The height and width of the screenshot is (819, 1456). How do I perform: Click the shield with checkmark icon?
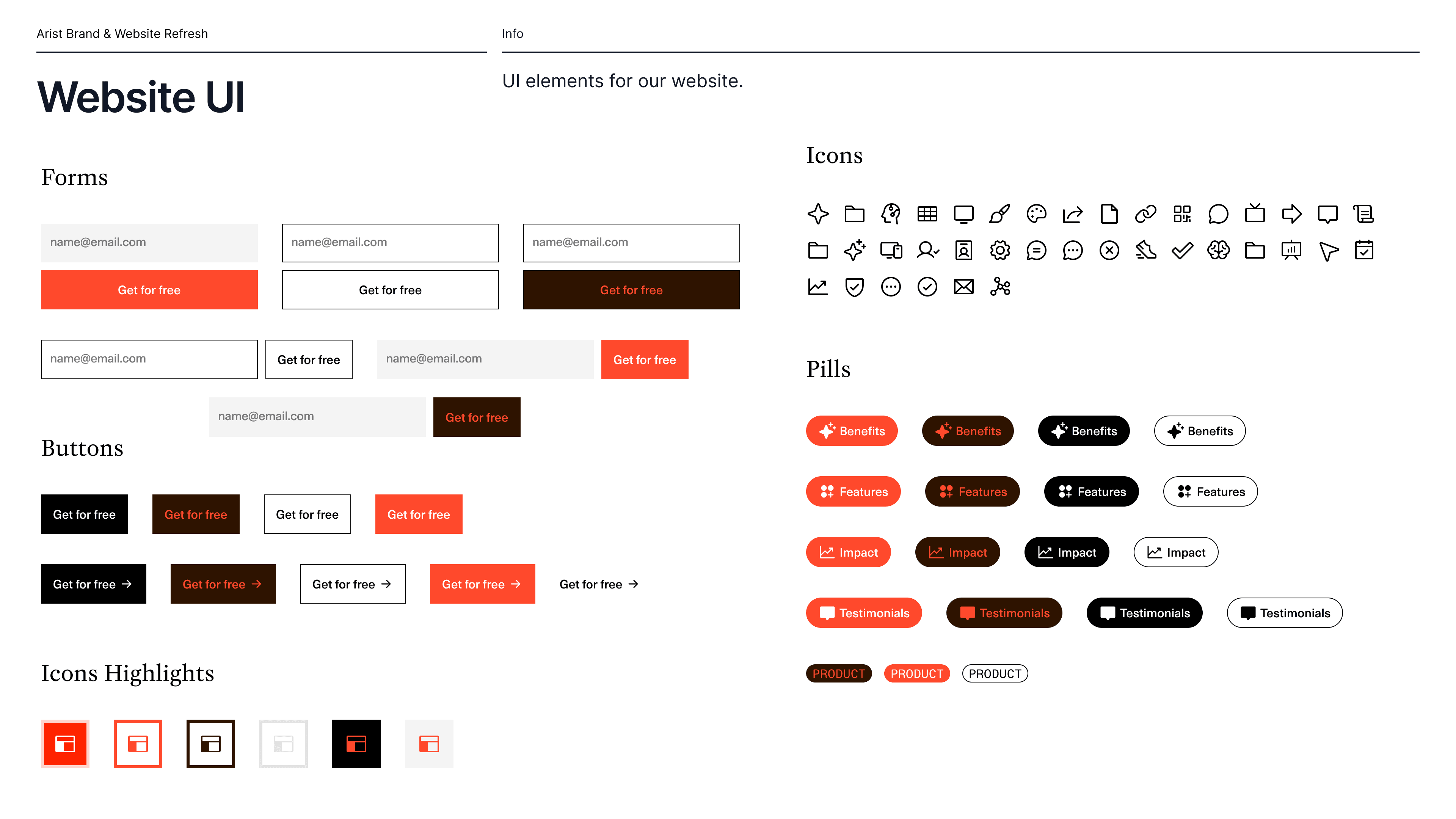(x=854, y=287)
